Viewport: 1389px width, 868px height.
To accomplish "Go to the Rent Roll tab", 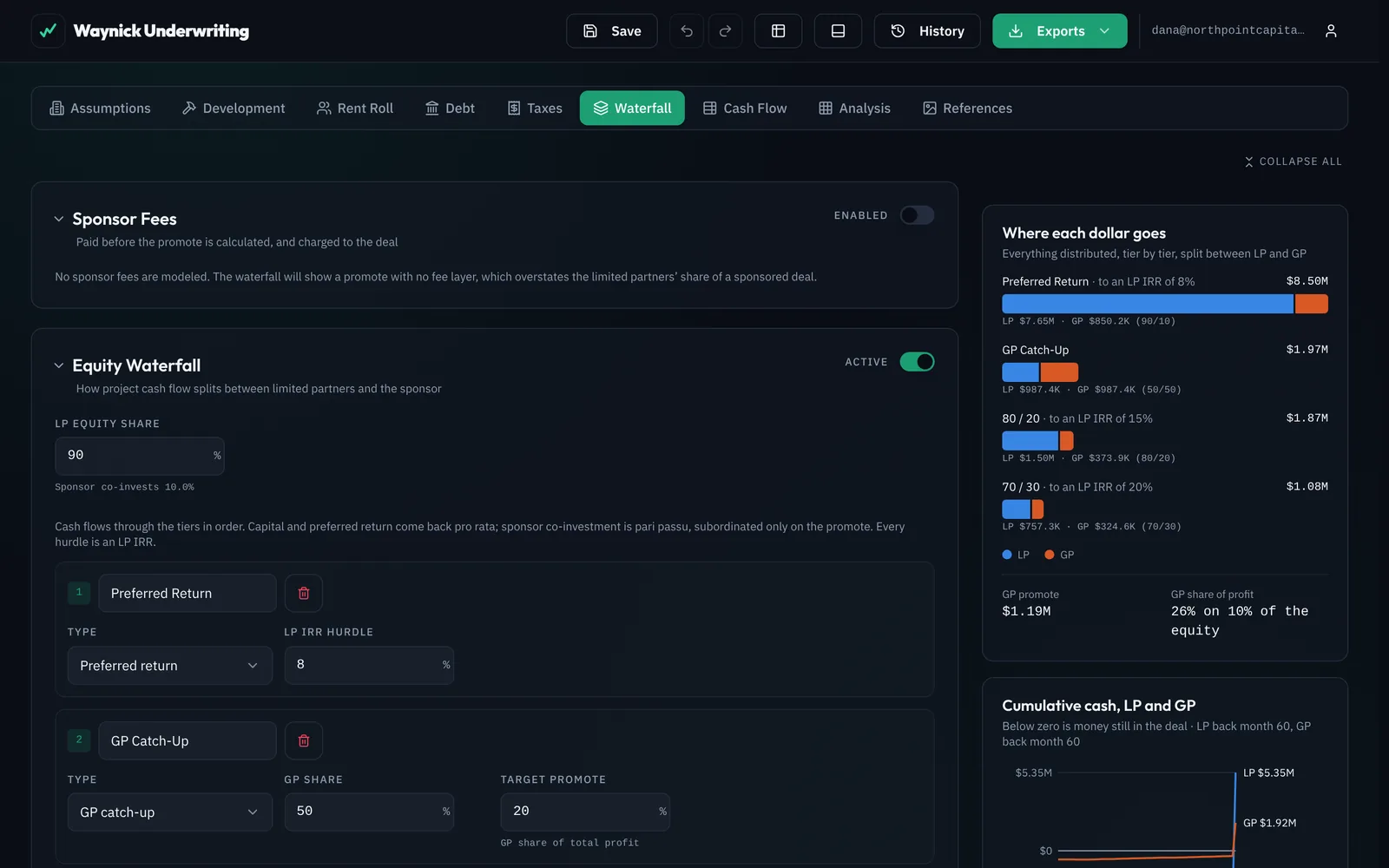I will pos(355,108).
